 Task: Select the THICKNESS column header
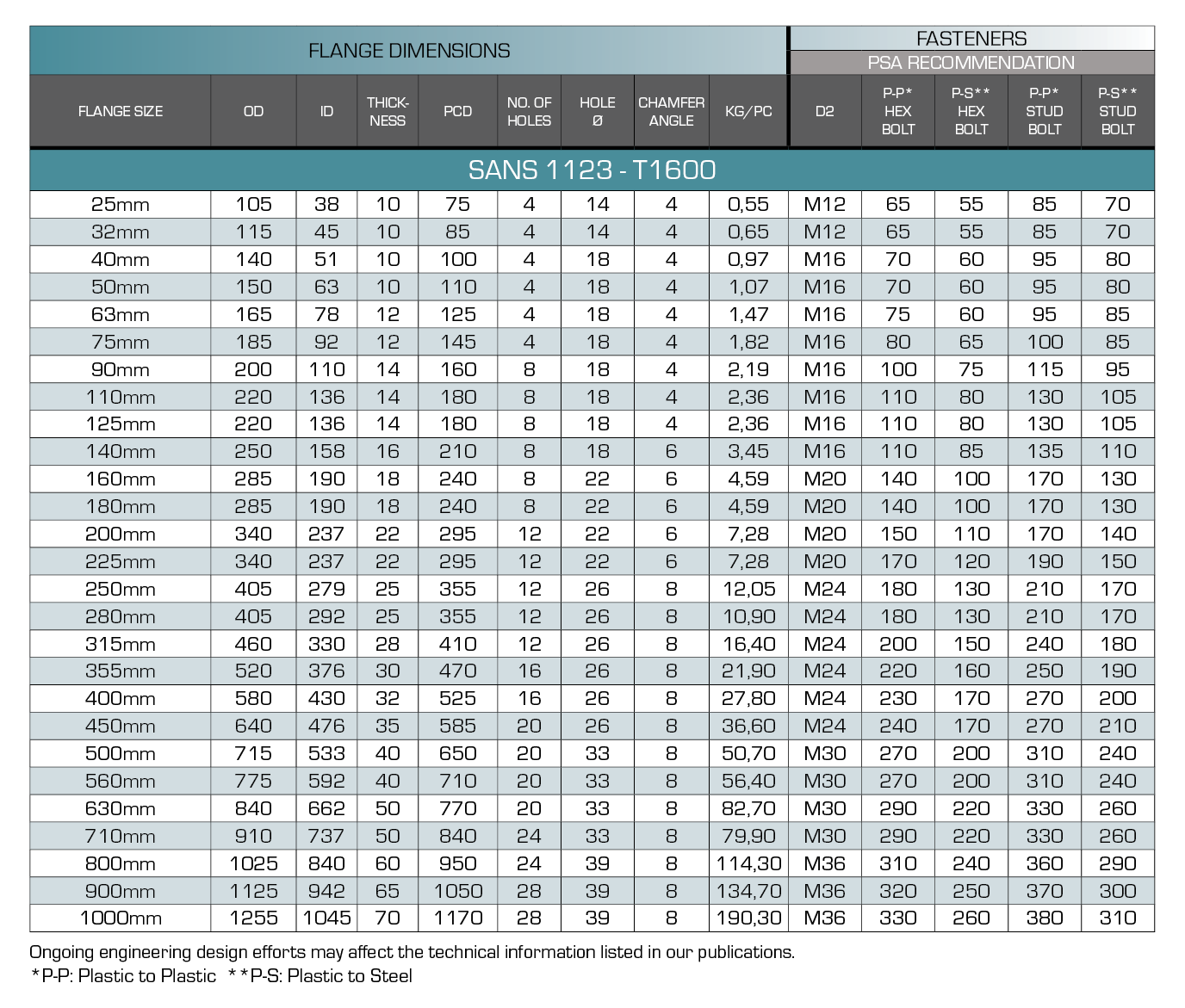(388, 111)
